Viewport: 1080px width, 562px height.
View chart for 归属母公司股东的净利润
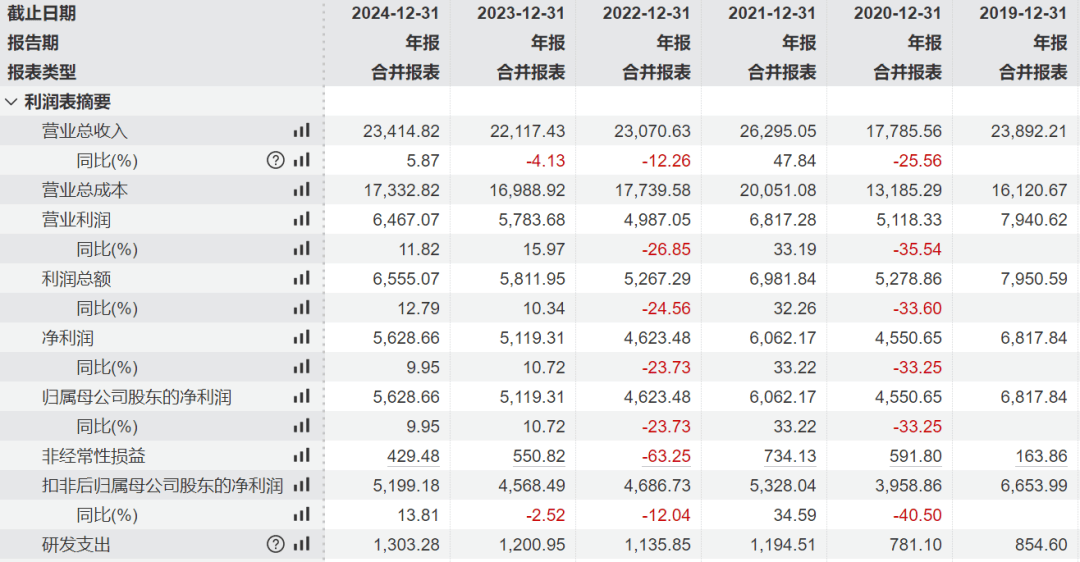pos(301,397)
